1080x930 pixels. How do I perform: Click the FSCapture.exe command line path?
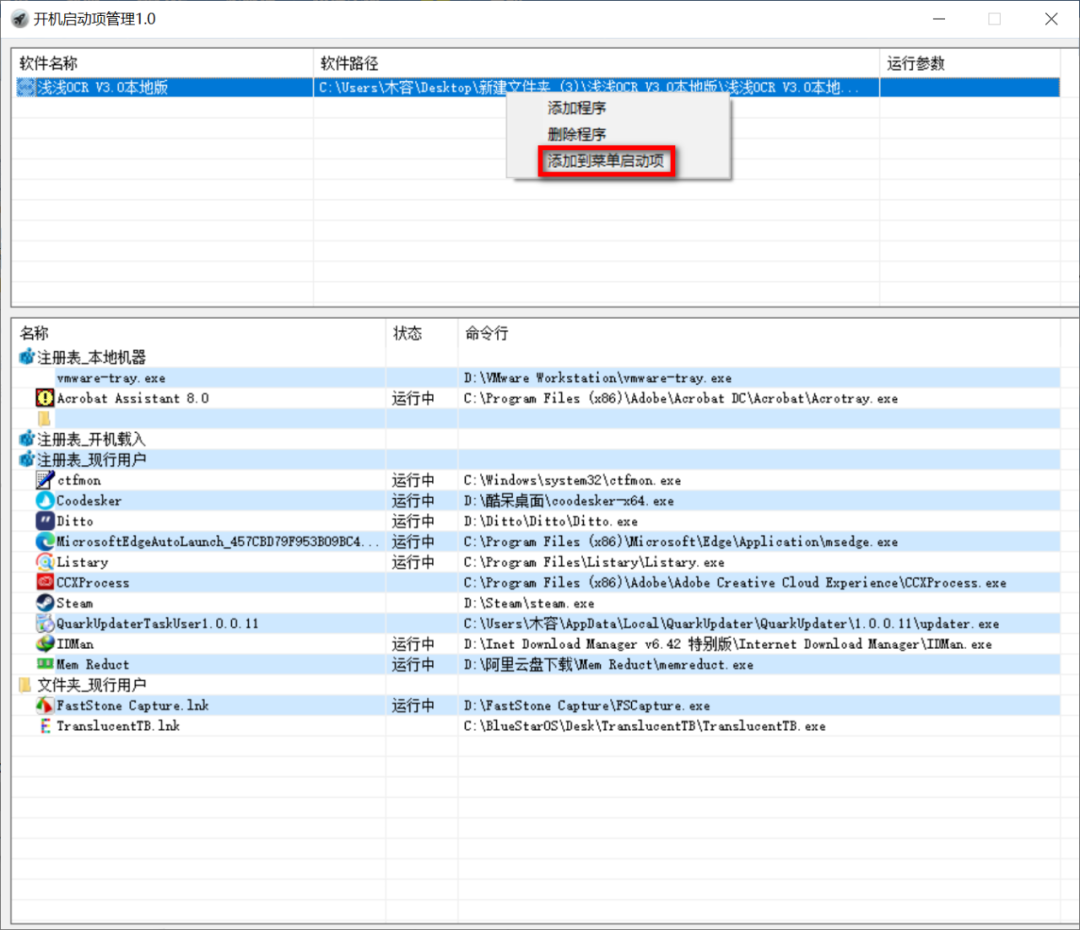tap(587, 705)
